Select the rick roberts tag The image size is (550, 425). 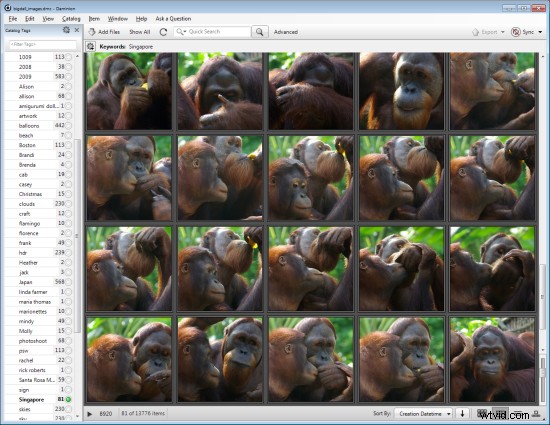(32, 370)
